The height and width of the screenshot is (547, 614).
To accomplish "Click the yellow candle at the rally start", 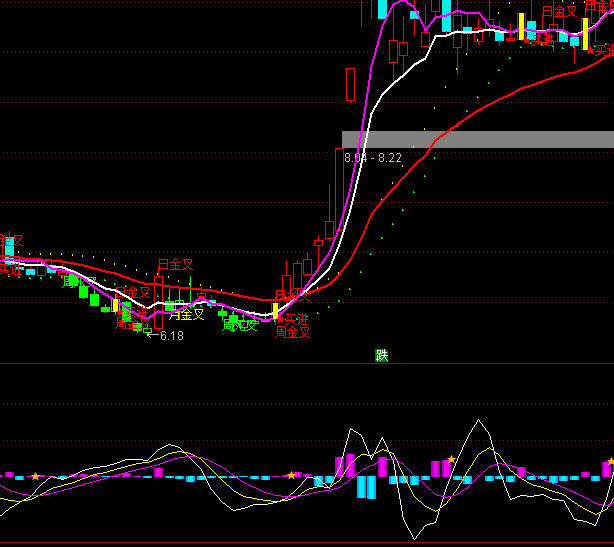I will coord(276,311).
